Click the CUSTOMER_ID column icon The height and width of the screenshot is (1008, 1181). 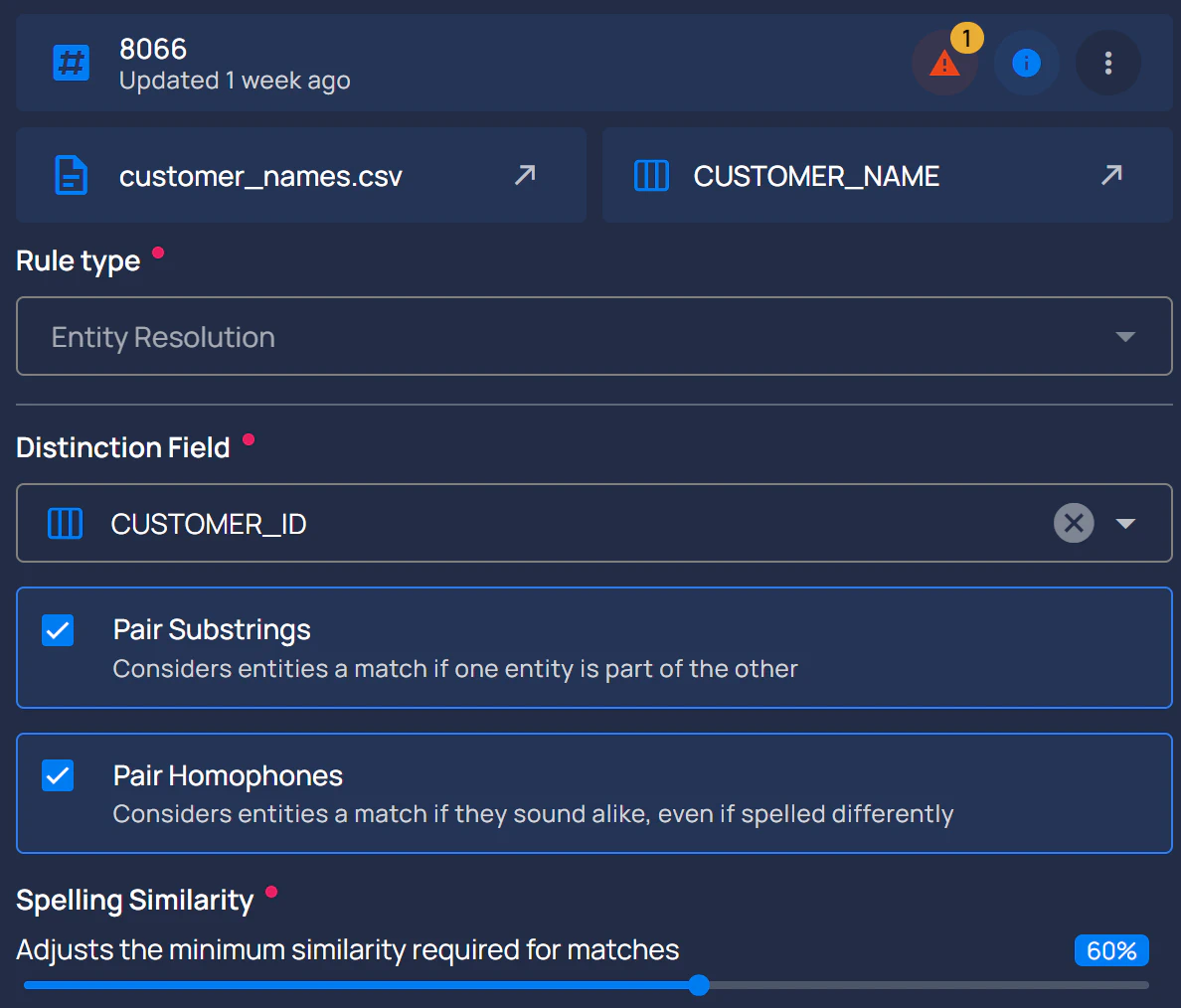65,523
